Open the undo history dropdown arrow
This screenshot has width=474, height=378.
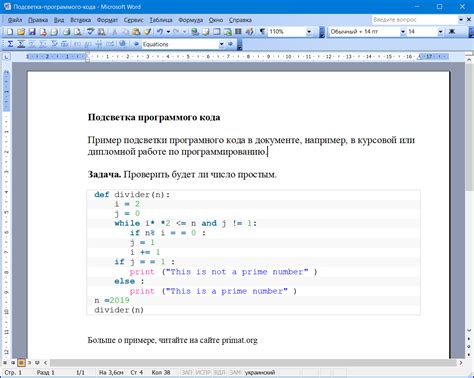point(168,32)
